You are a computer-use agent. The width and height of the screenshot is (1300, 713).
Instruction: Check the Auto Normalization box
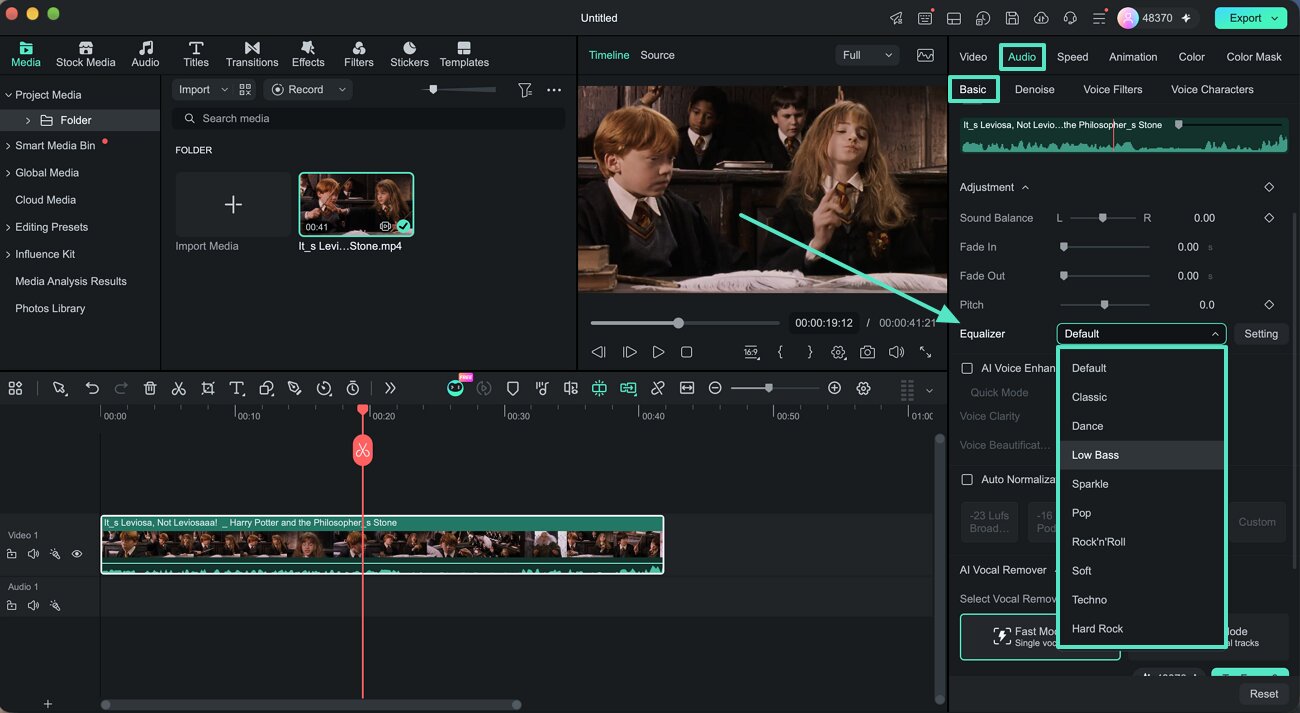point(967,479)
